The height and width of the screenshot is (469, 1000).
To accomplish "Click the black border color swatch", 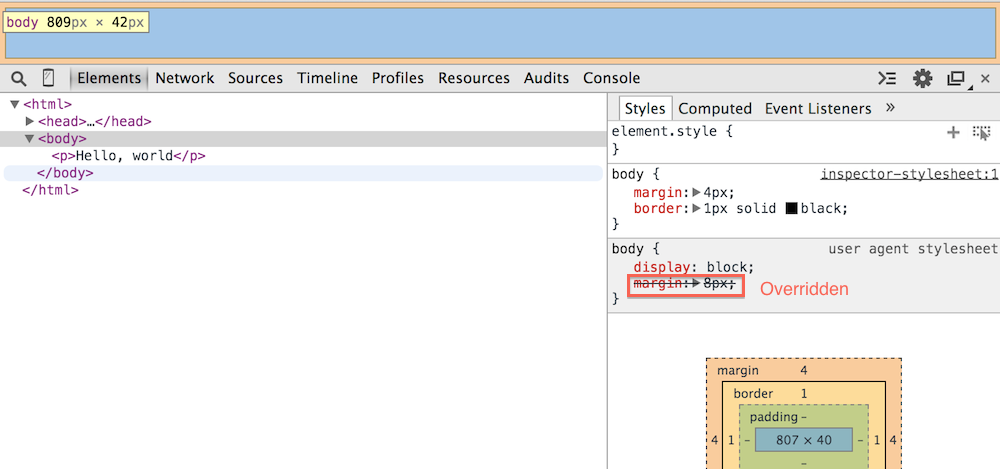I will coord(792,209).
